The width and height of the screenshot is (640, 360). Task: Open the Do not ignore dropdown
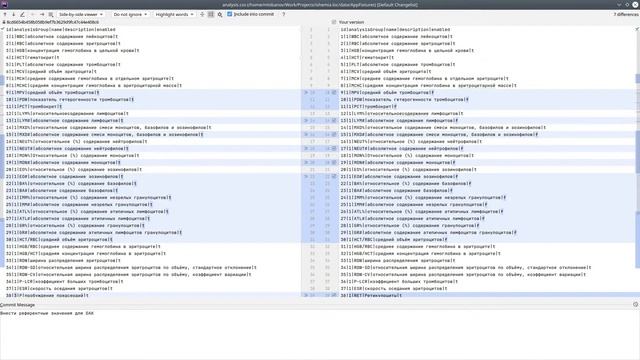(130, 14)
